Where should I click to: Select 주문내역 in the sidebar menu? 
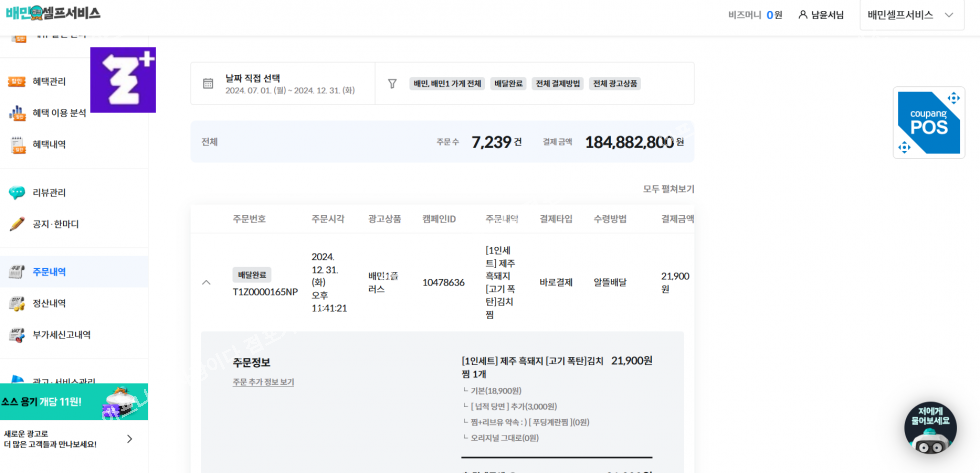pyautogui.click(x=49, y=272)
